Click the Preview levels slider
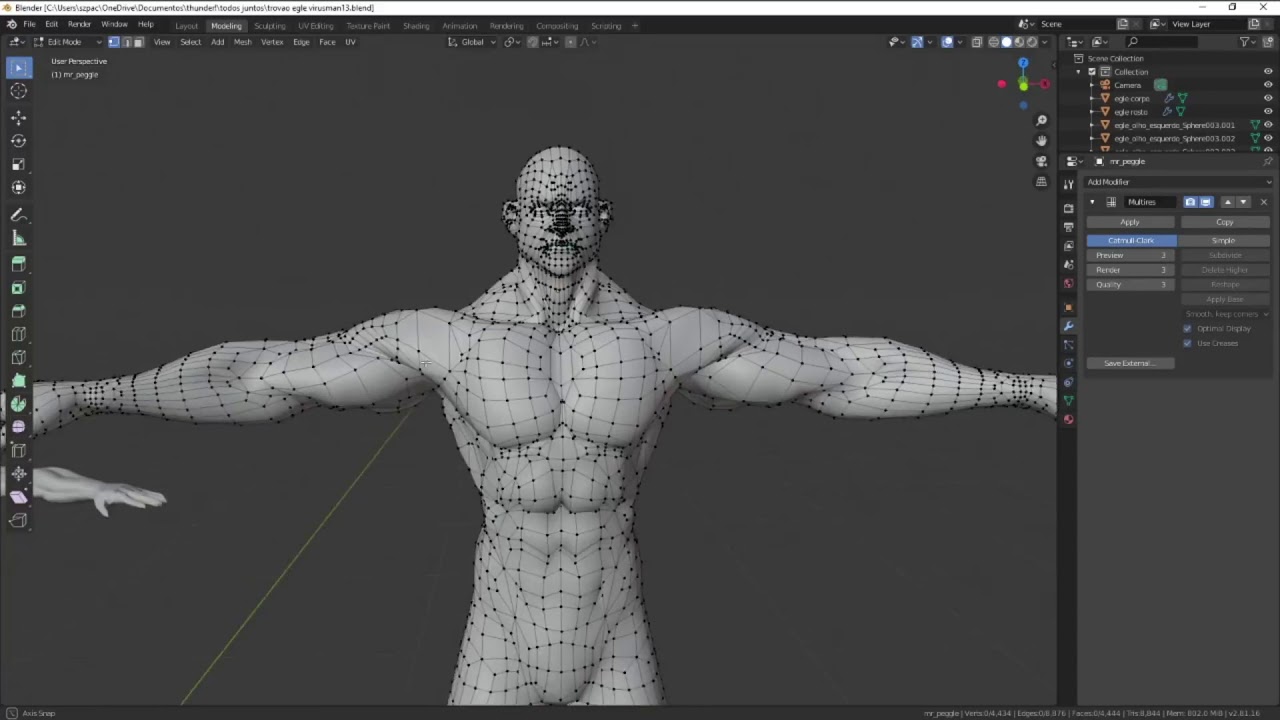This screenshot has width=1280, height=720. 1131,255
